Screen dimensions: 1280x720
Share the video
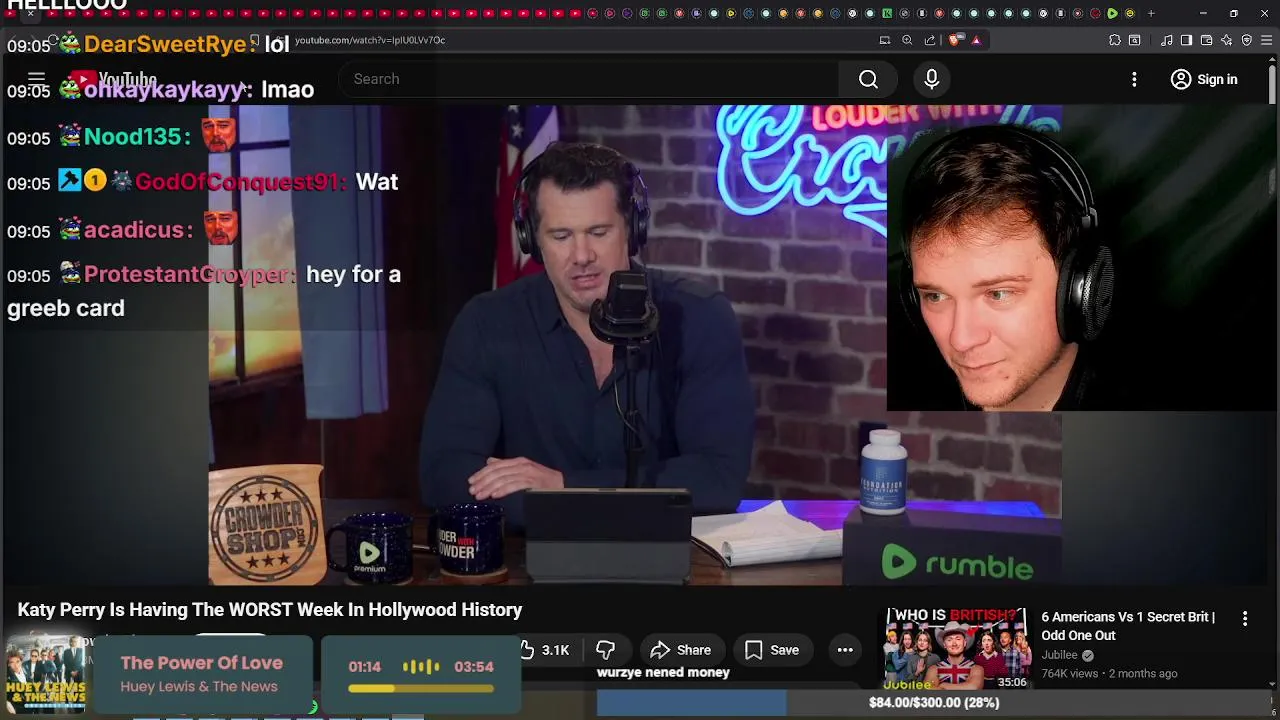tap(681, 650)
